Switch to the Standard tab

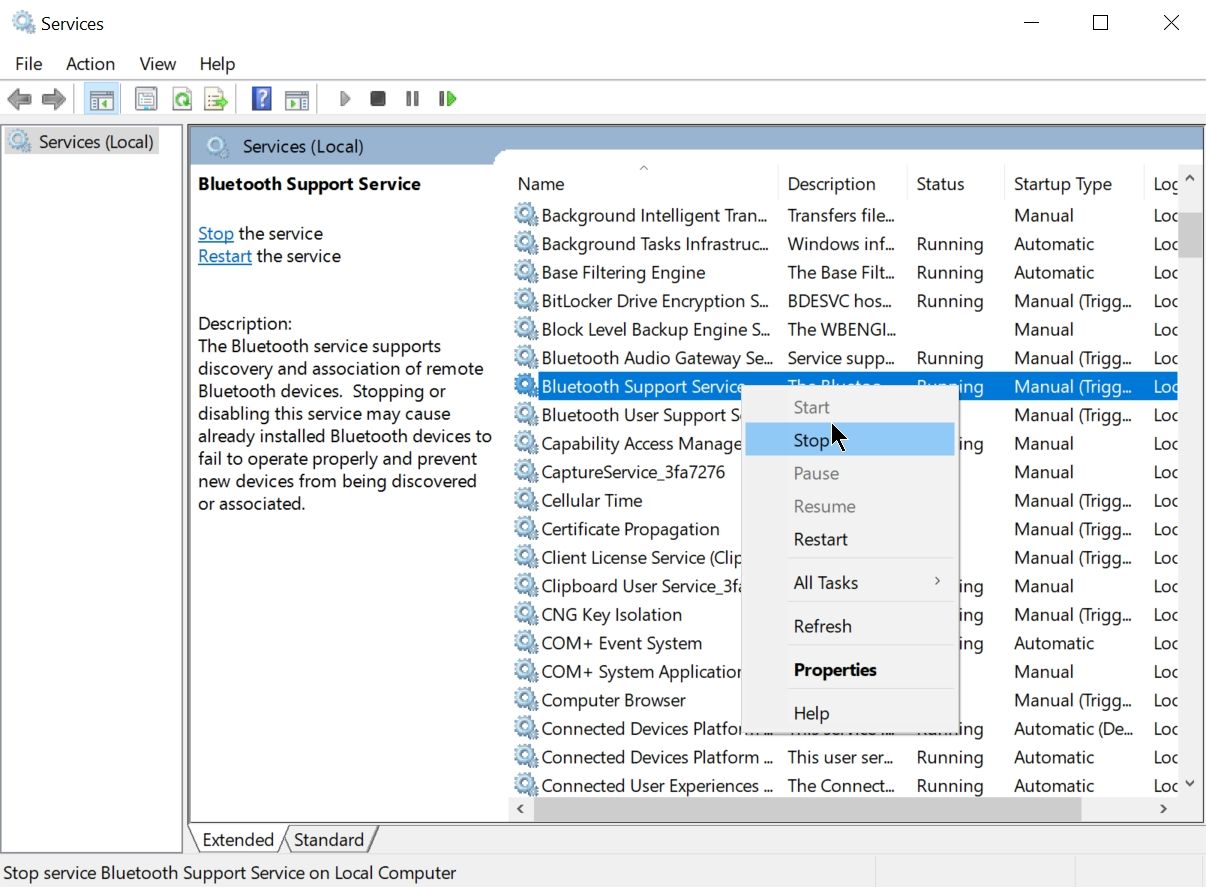pyautogui.click(x=329, y=840)
